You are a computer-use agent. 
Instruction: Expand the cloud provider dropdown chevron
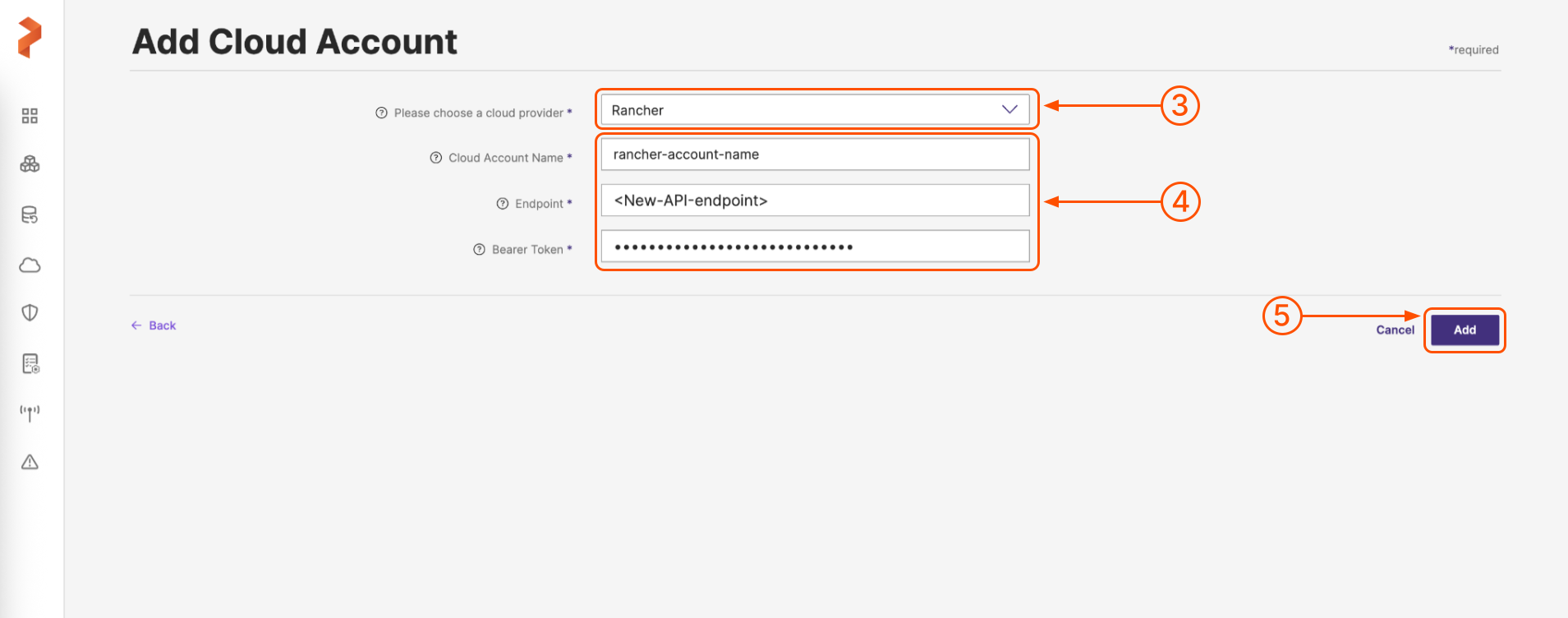point(1009,110)
